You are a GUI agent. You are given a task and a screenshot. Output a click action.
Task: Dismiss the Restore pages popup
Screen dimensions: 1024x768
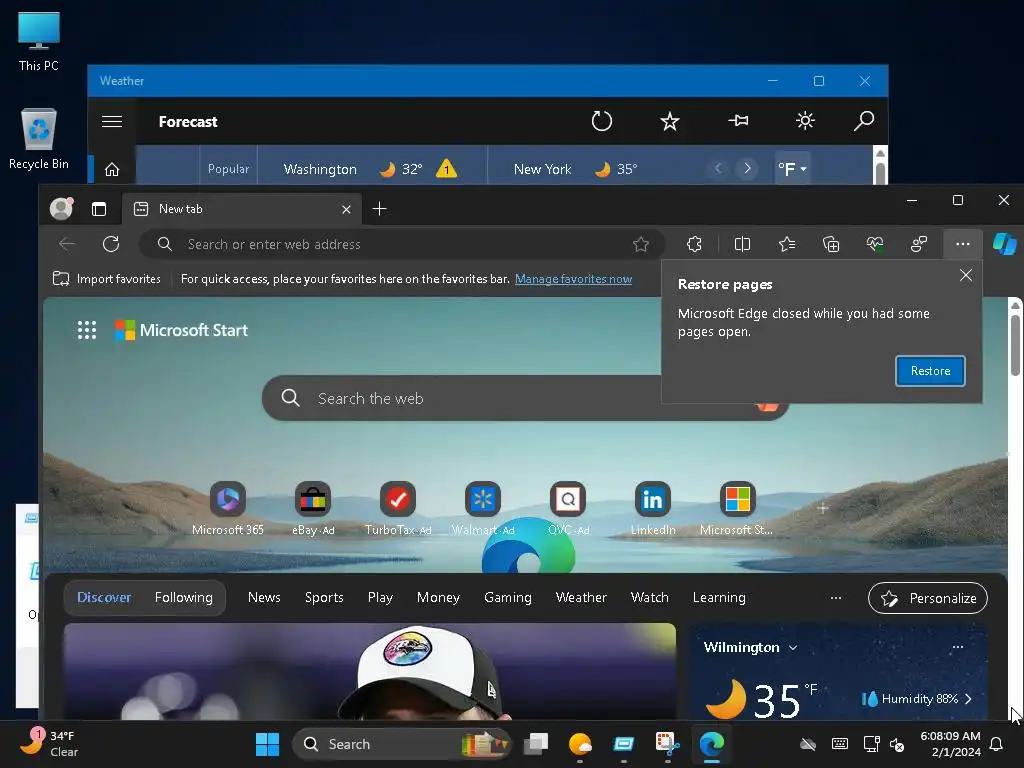[966, 275]
